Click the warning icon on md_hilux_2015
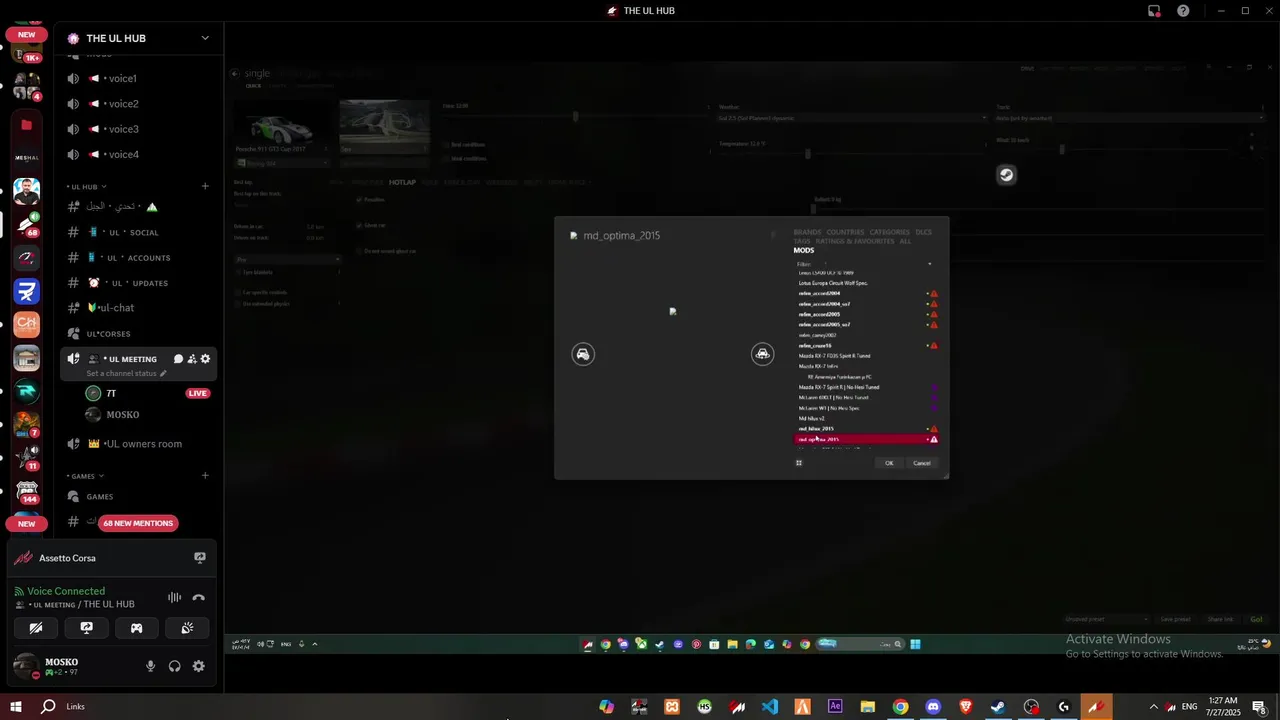 click(x=934, y=429)
